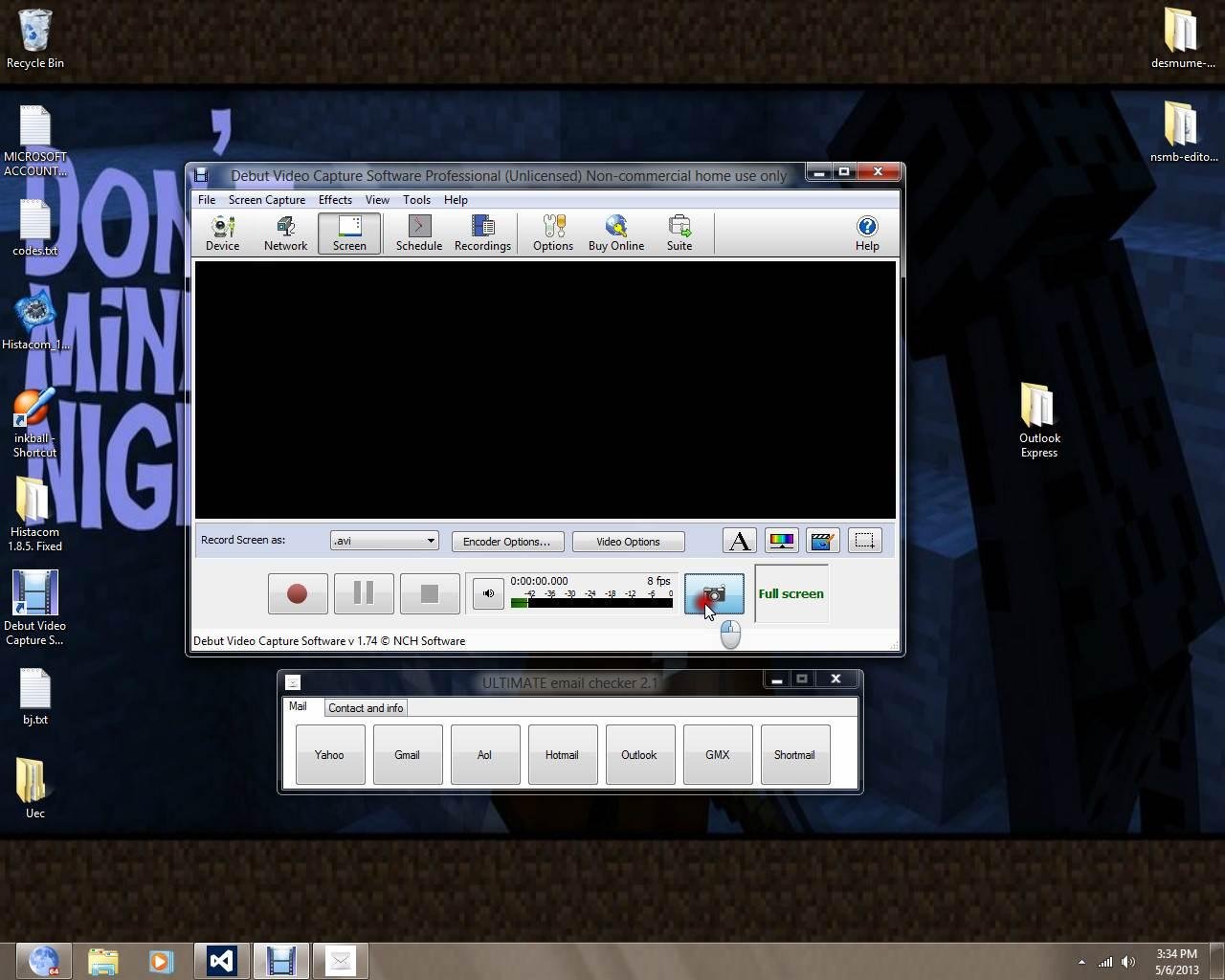
Task: Open File Explorer from the taskbar
Action: [x=102, y=961]
